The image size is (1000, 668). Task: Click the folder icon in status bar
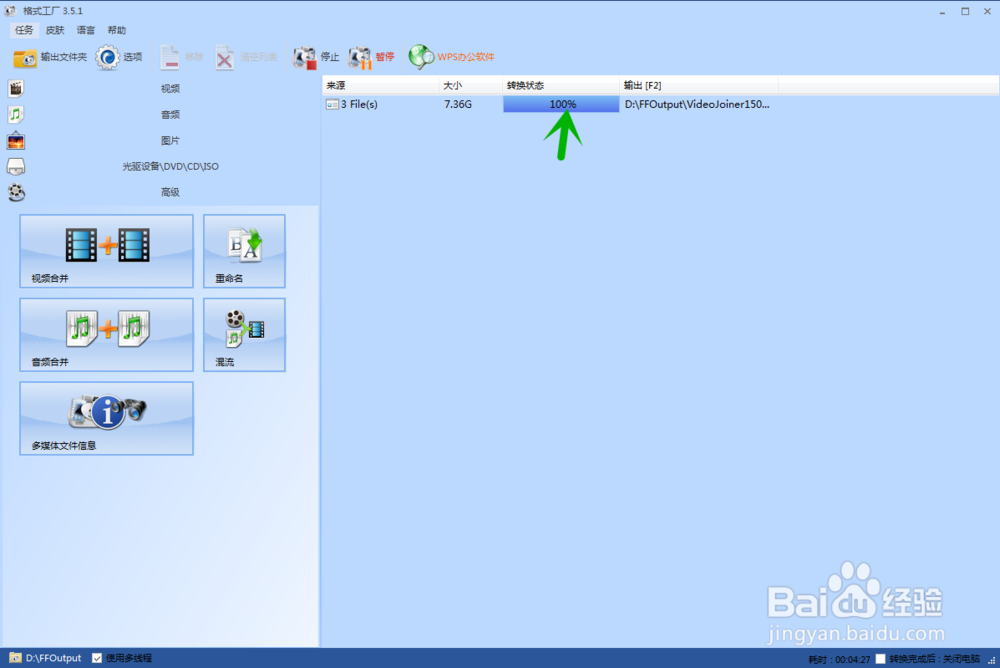click(15, 658)
